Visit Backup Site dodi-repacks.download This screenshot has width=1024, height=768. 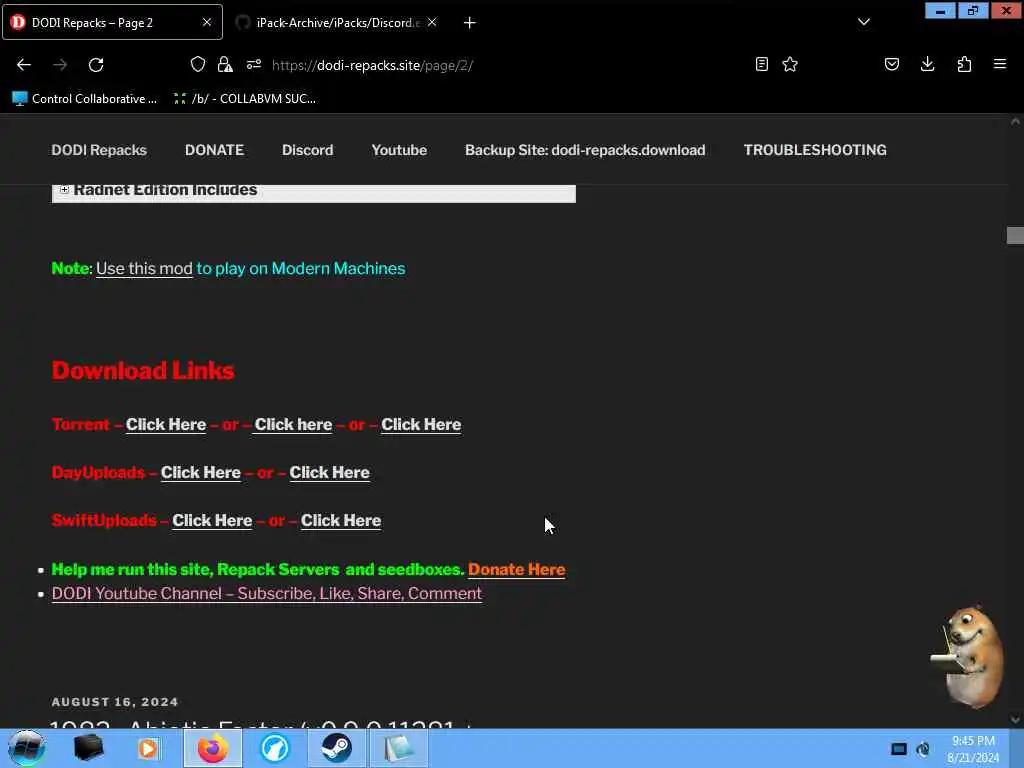coord(585,150)
